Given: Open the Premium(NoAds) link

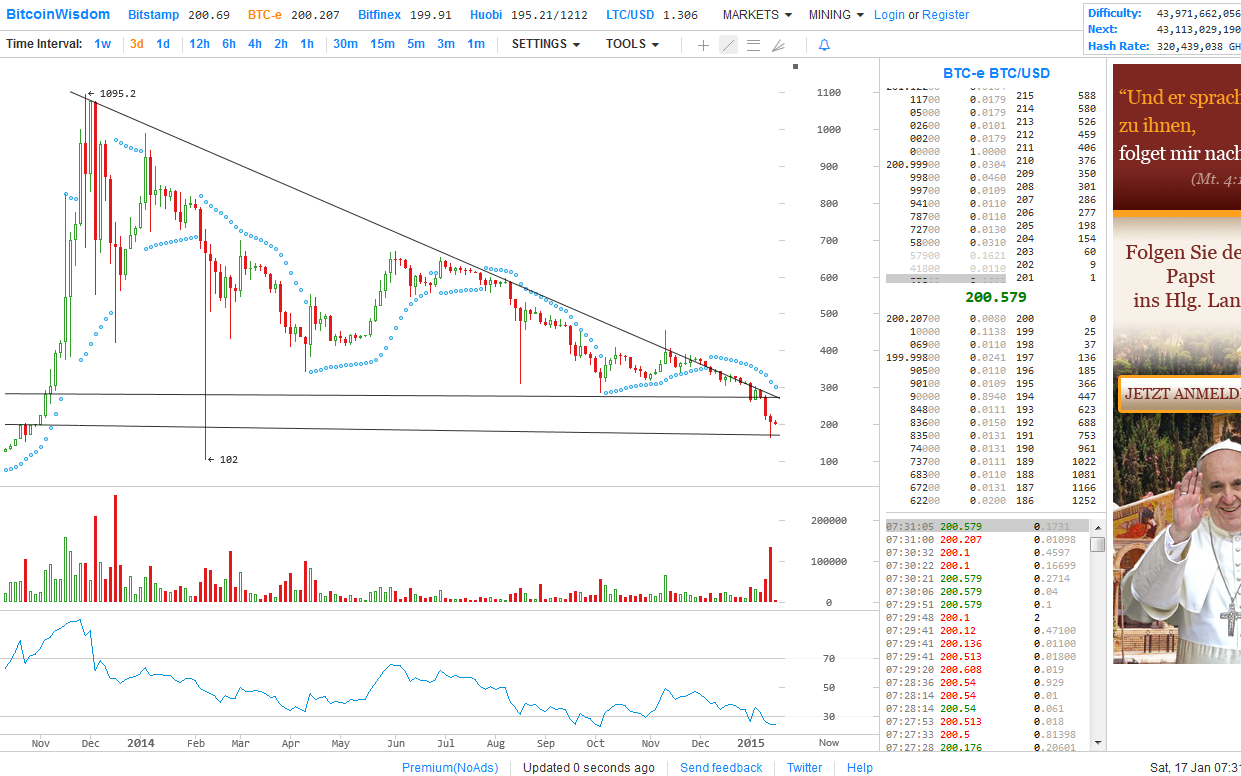Looking at the screenshot, I should (x=450, y=767).
